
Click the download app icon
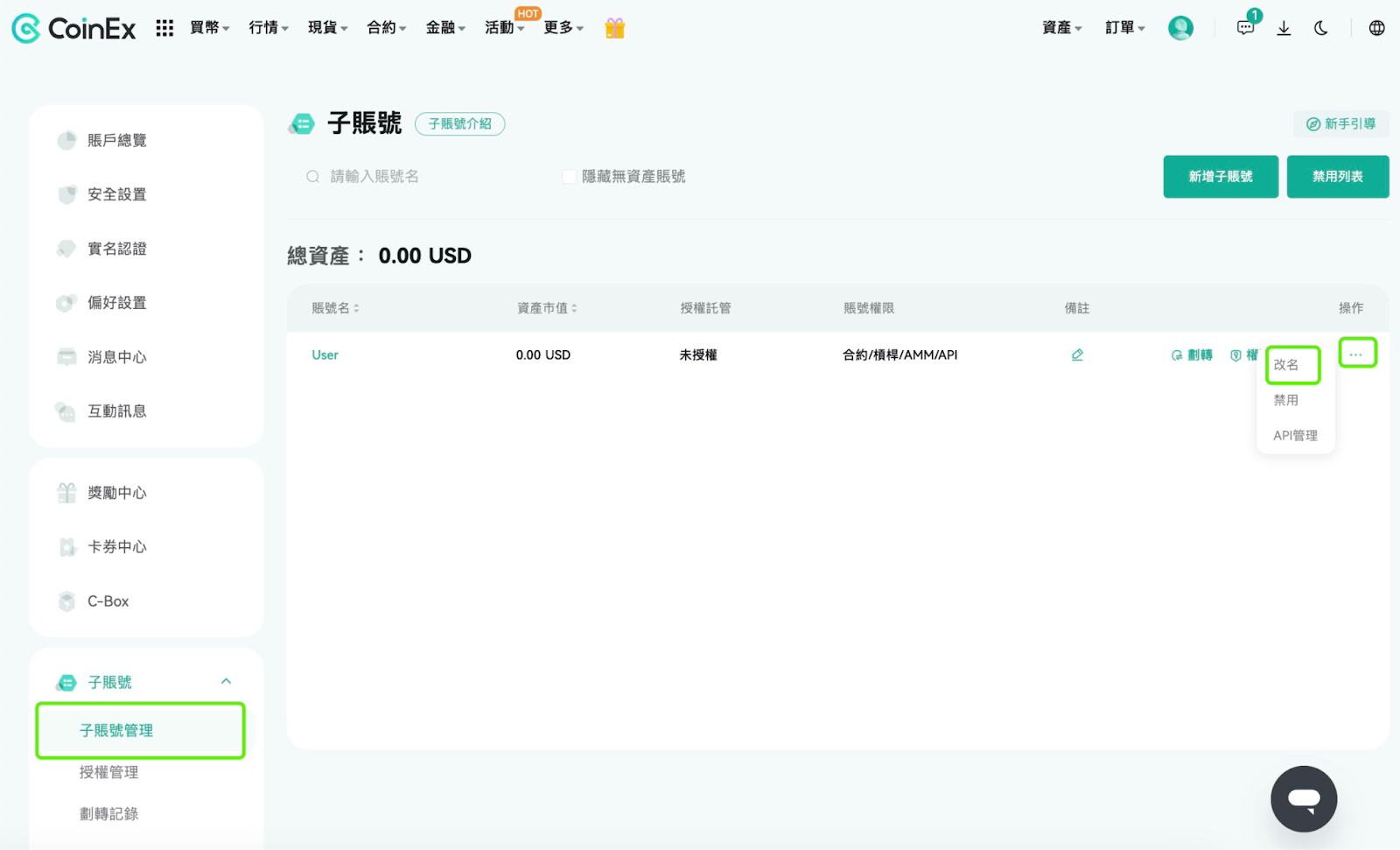[1284, 28]
